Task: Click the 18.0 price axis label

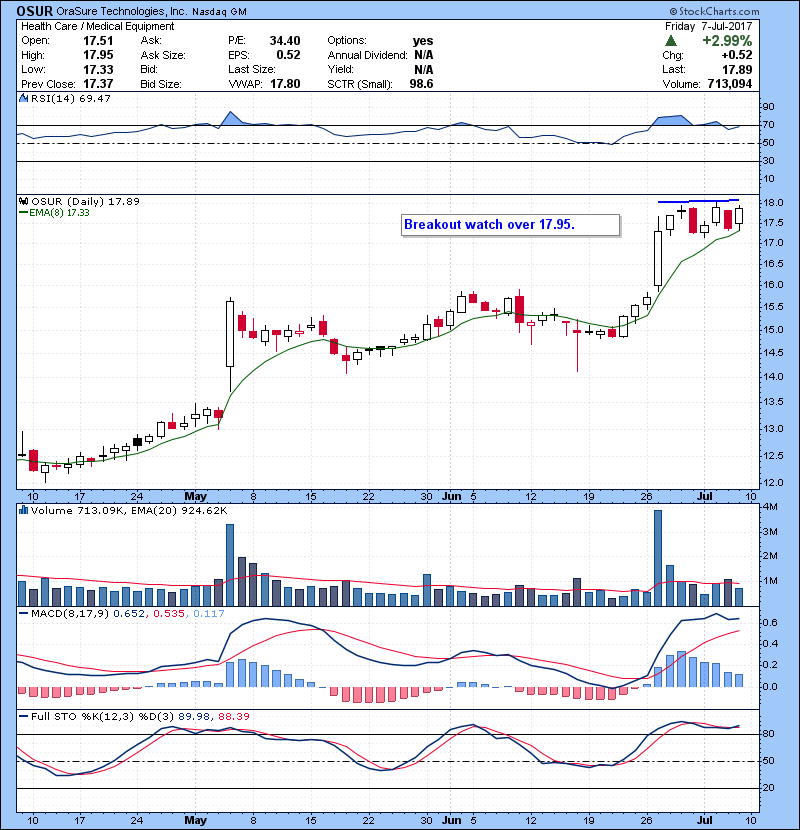Action: pyautogui.click(x=774, y=203)
